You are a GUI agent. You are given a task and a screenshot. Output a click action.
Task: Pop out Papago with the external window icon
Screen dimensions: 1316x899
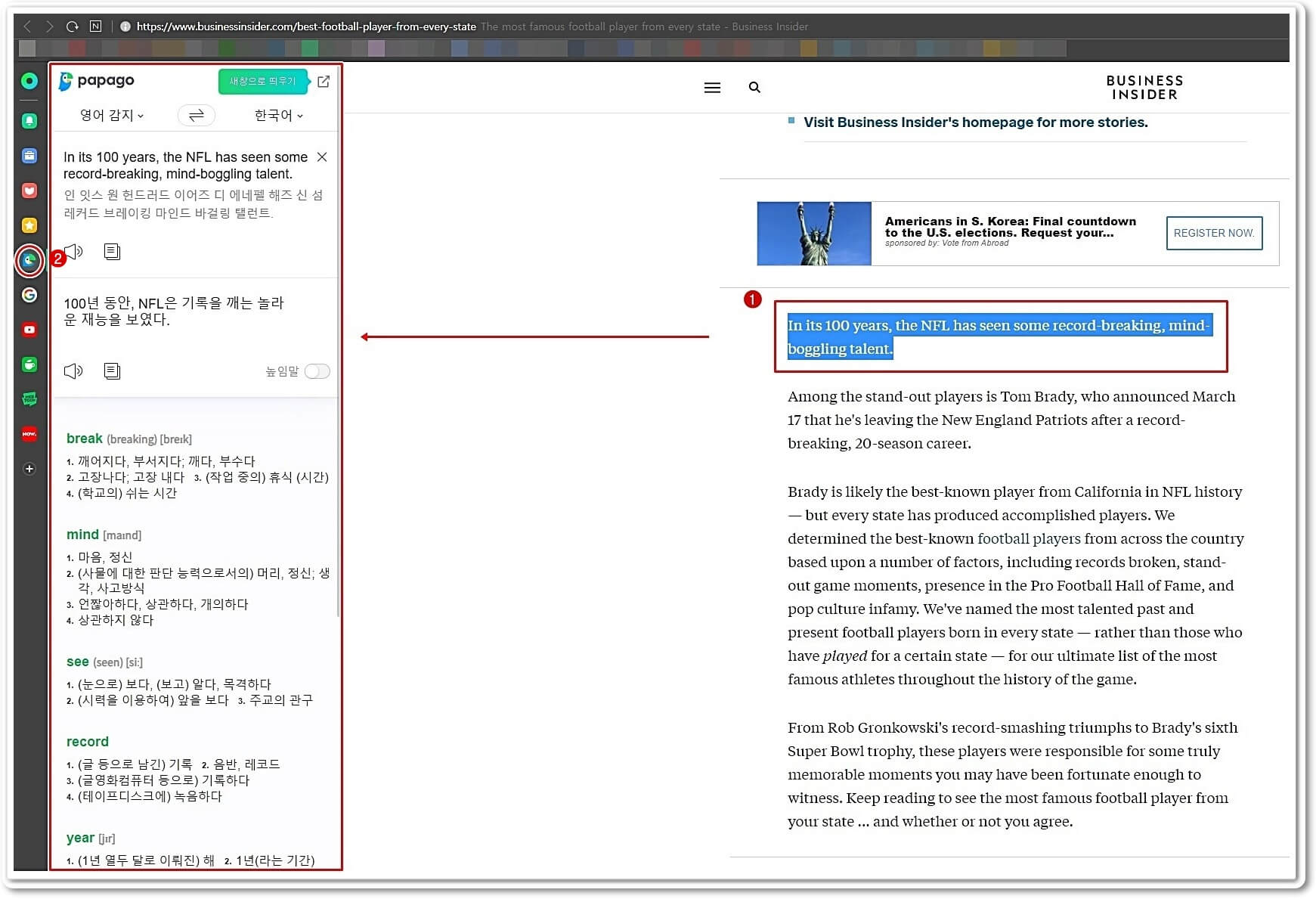coord(324,81)
